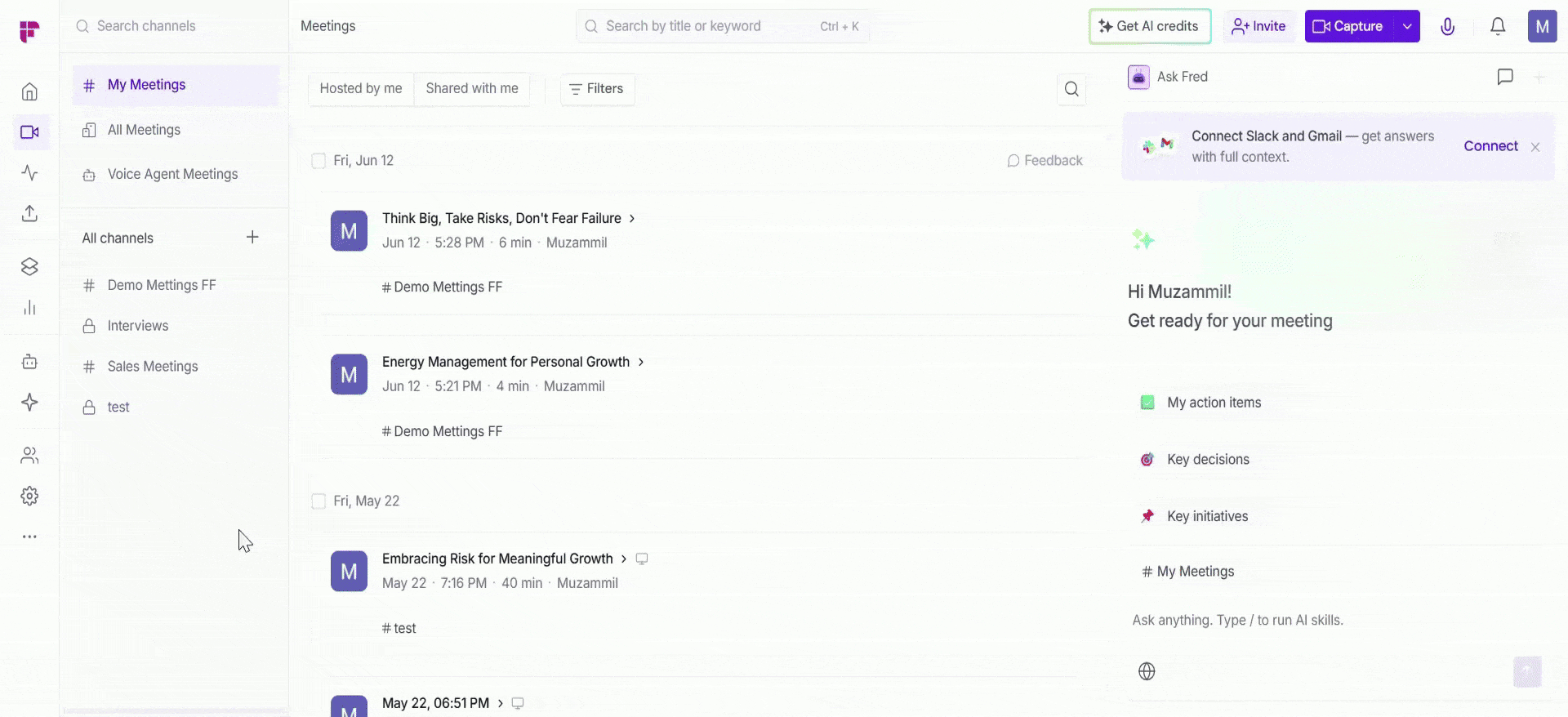Click the microphone record icon
1568x717 pixels.
pyautogui.click(x=1448, y=26)
